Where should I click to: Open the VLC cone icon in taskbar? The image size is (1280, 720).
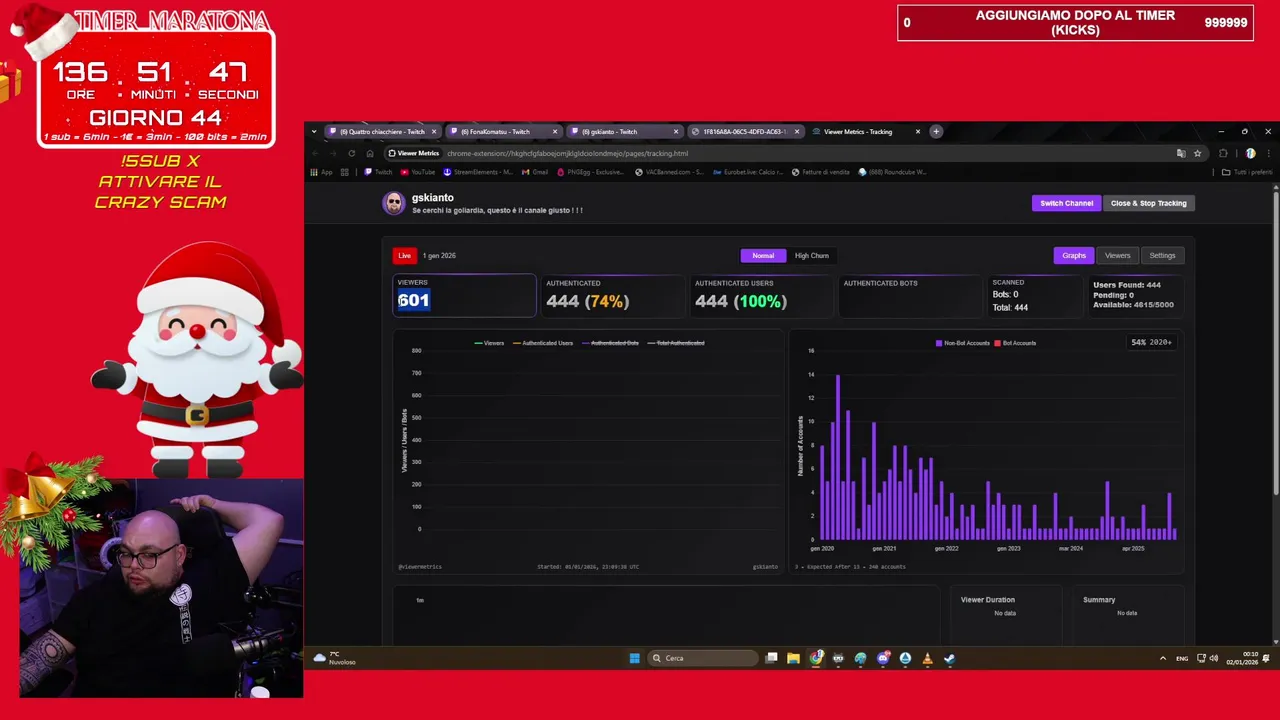click(x=927, y=658)
